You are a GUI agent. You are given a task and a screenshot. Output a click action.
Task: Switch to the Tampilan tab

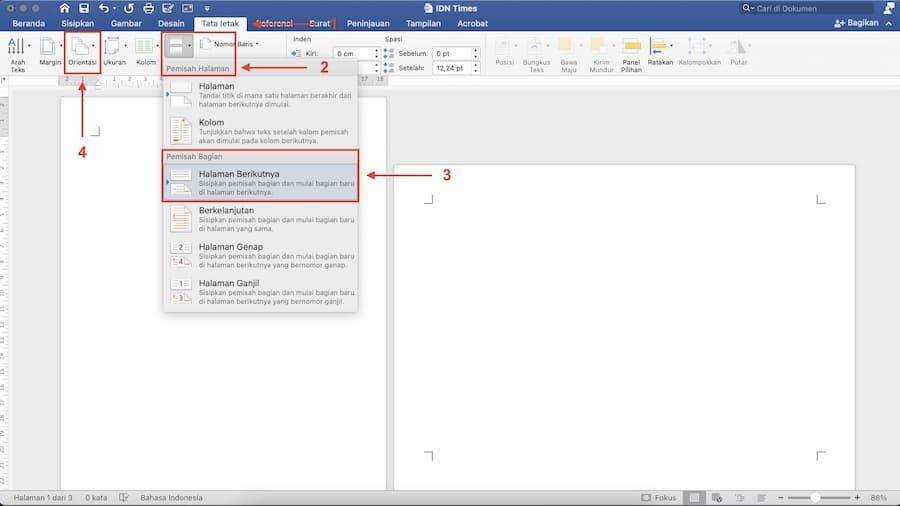click(x=423, y=24)
